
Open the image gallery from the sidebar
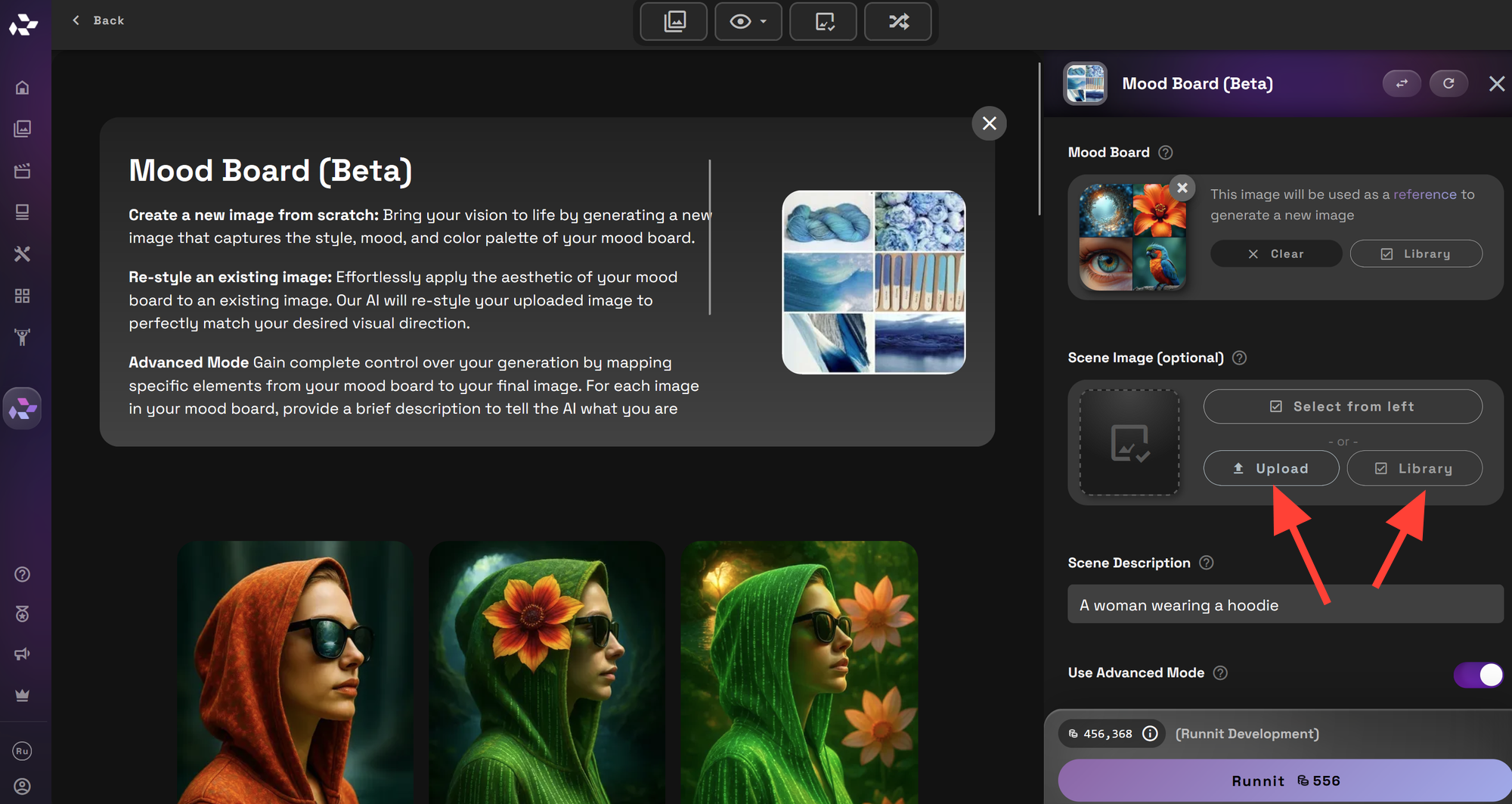pyautogui.click(x=23, y=129)
